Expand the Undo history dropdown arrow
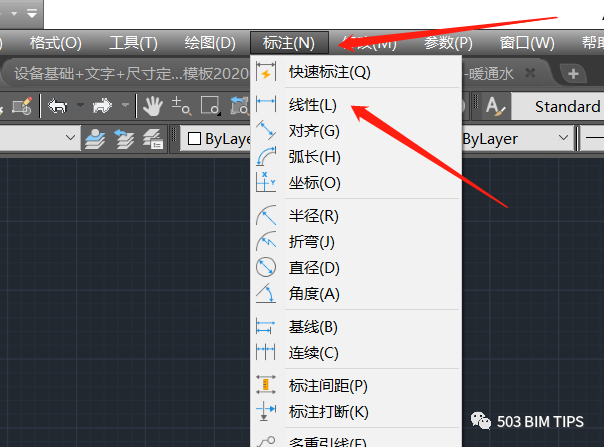The image size is (604, 447). [x=80, y=105]
